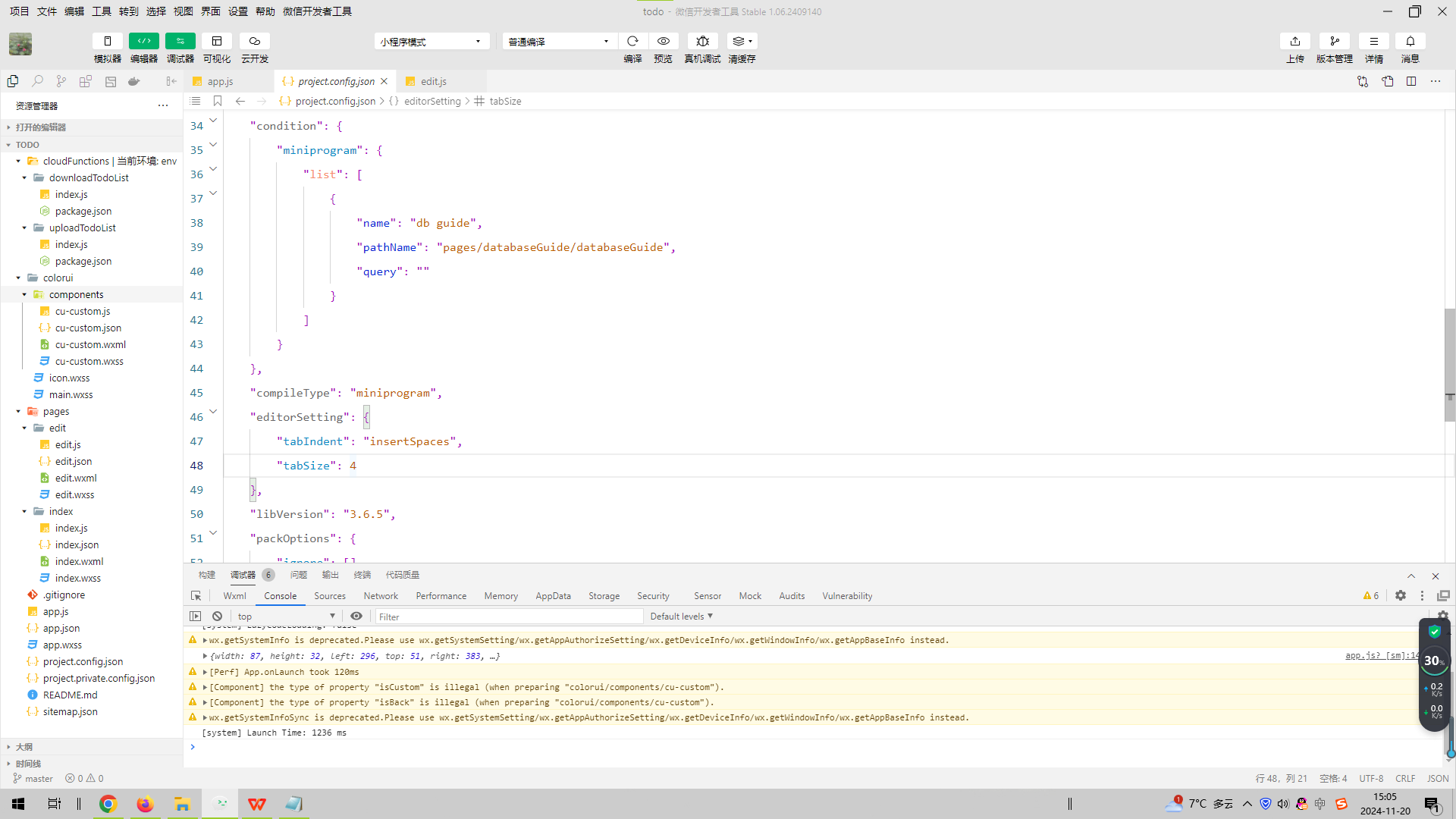This screenshot has height=819, width=1456.
Task: Click the Preview eye icon in toolbar
Action: pos(663,41)
